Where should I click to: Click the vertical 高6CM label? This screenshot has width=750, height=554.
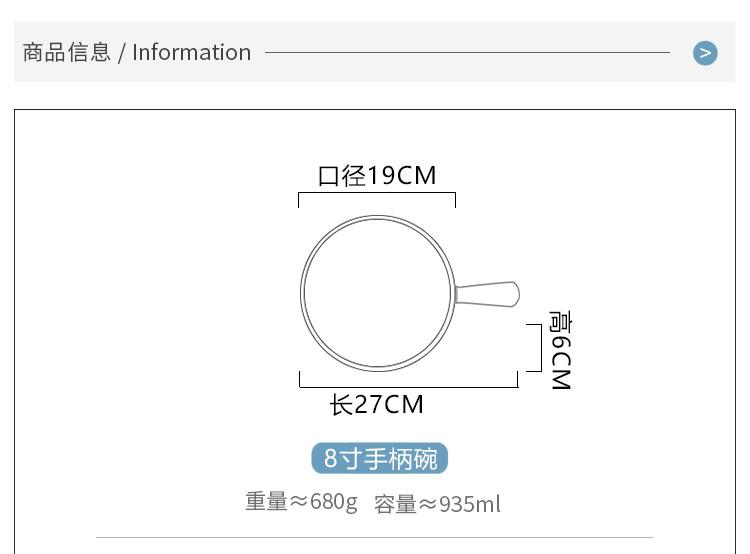(x=560, y=350)
